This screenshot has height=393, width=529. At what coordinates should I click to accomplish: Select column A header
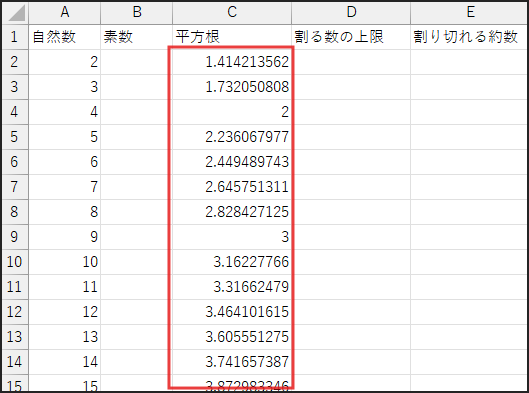coord(65,13)
